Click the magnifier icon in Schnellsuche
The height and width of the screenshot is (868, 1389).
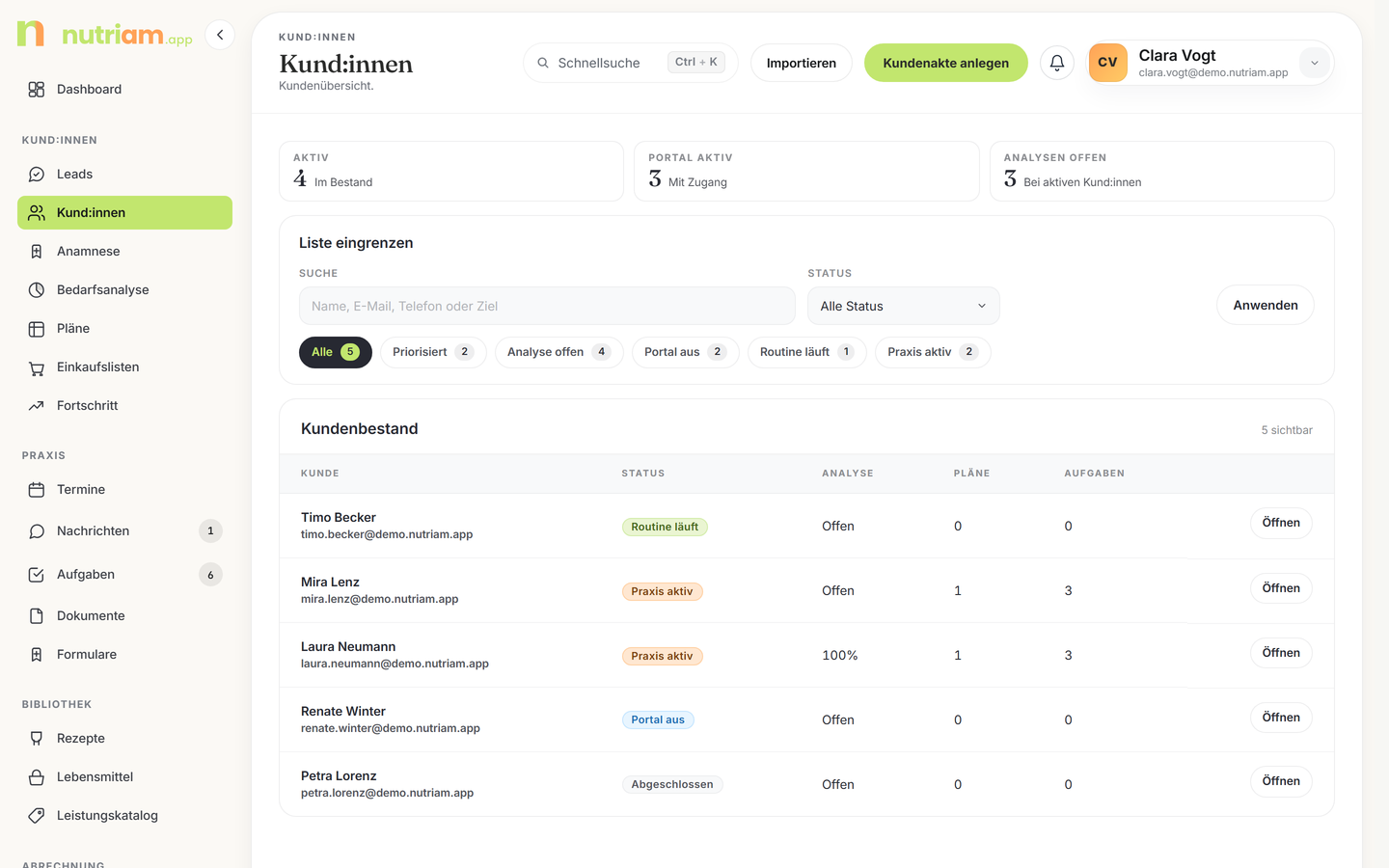pyautogui.click(x=543, y=63)
